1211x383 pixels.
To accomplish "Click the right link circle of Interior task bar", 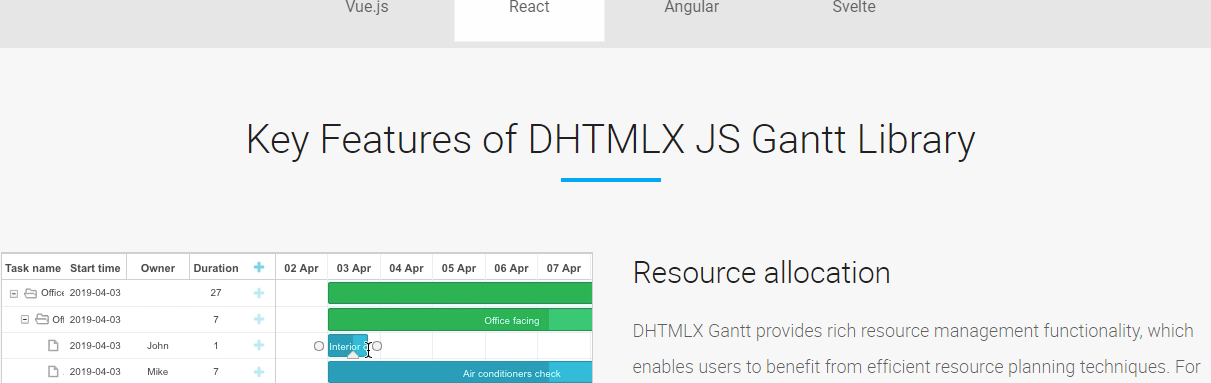I will coord(377,346).
